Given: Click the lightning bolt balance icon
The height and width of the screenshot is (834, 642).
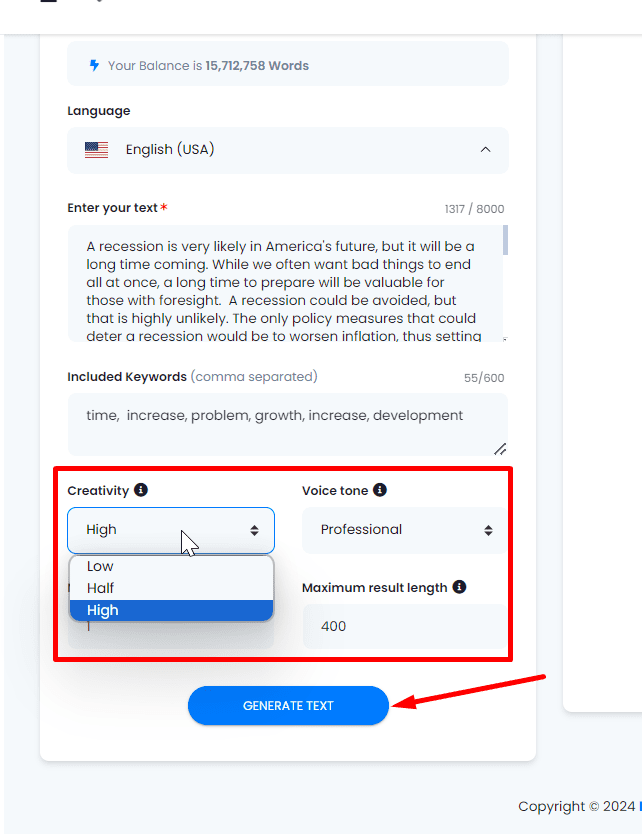Looking at the screenshot, I should tap(95, 65).
